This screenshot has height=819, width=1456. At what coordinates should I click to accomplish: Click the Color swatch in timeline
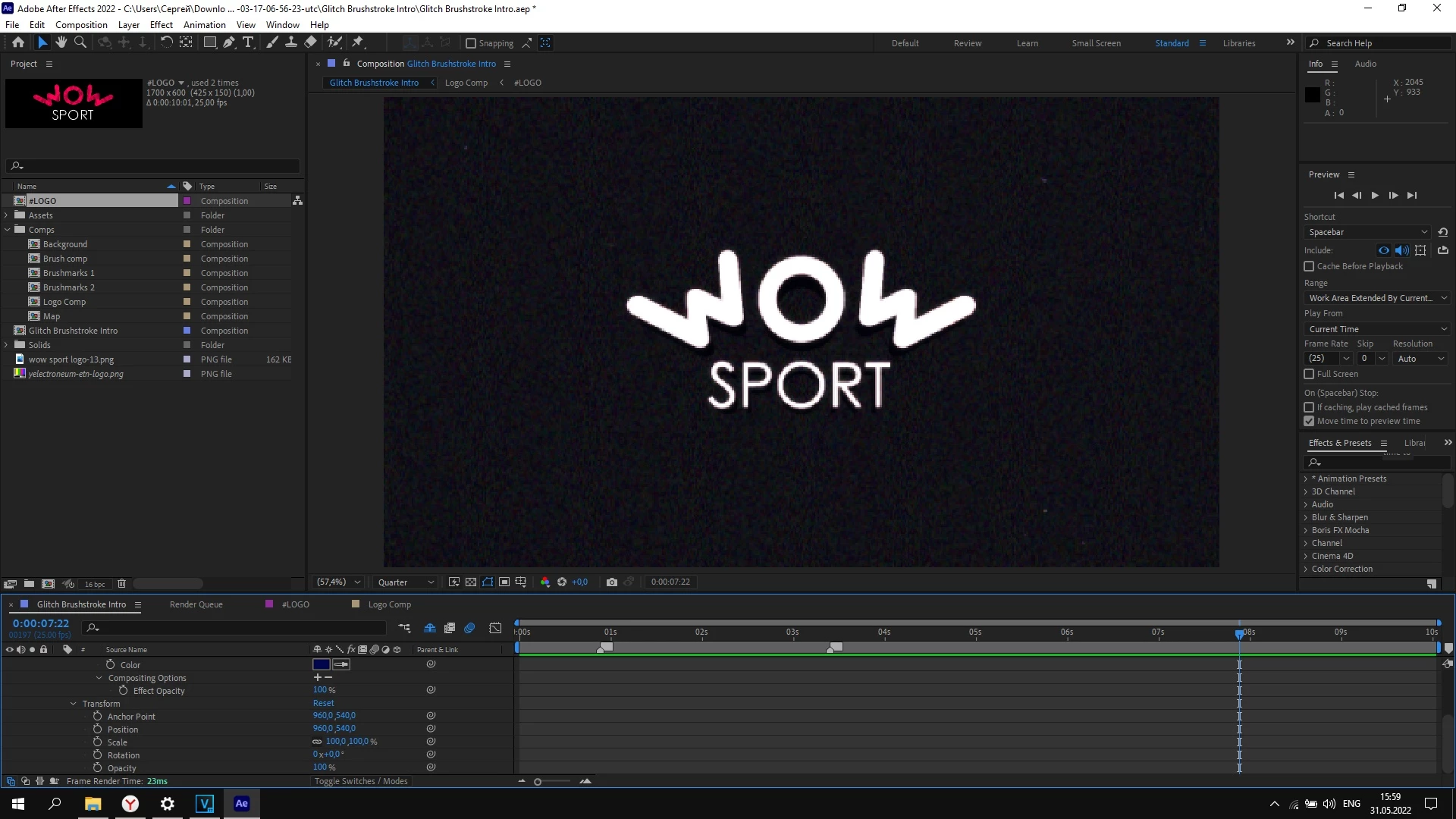tap(321, 664)
